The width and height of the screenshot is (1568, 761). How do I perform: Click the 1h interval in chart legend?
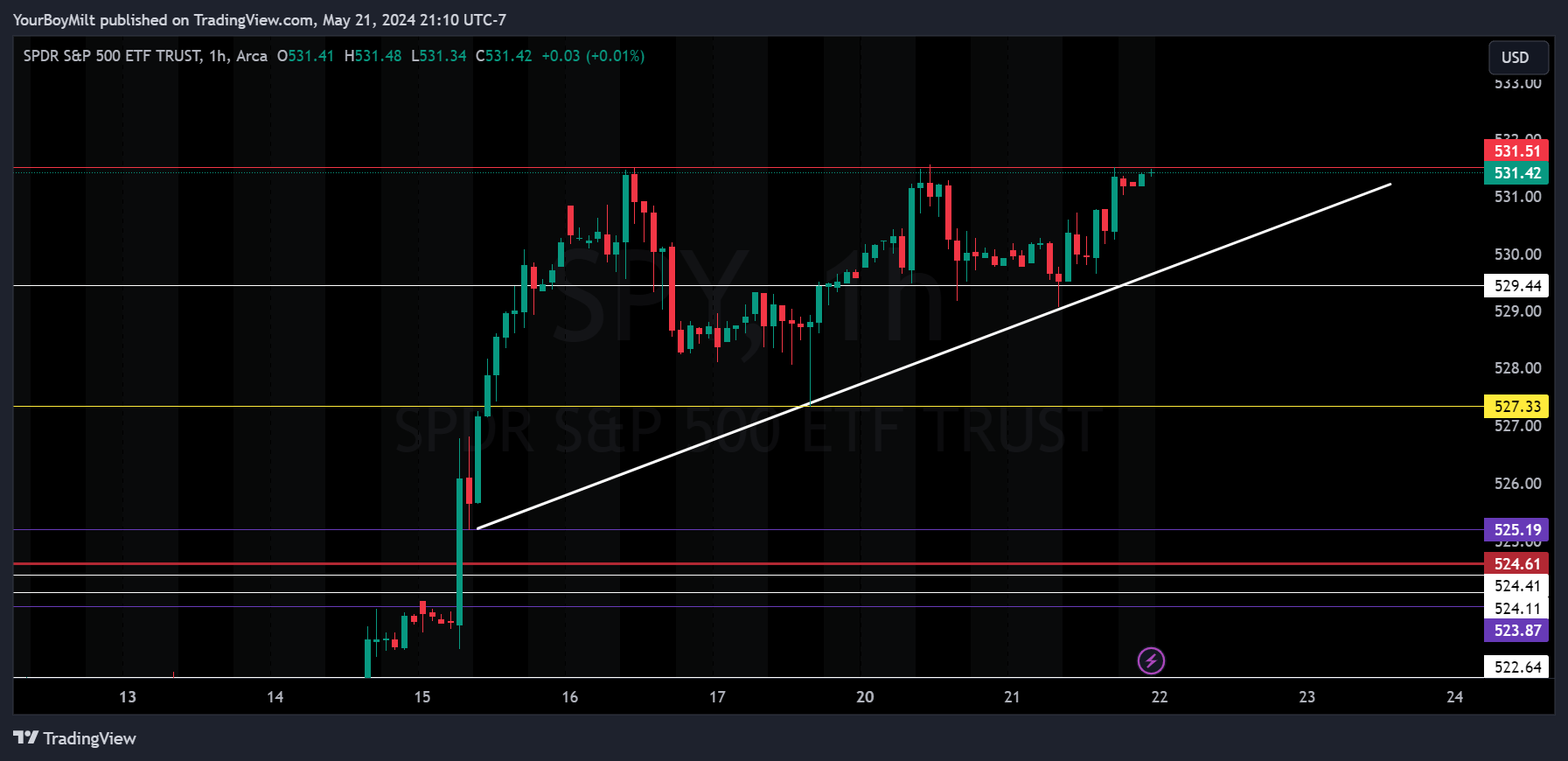click(x=218, y=56)
